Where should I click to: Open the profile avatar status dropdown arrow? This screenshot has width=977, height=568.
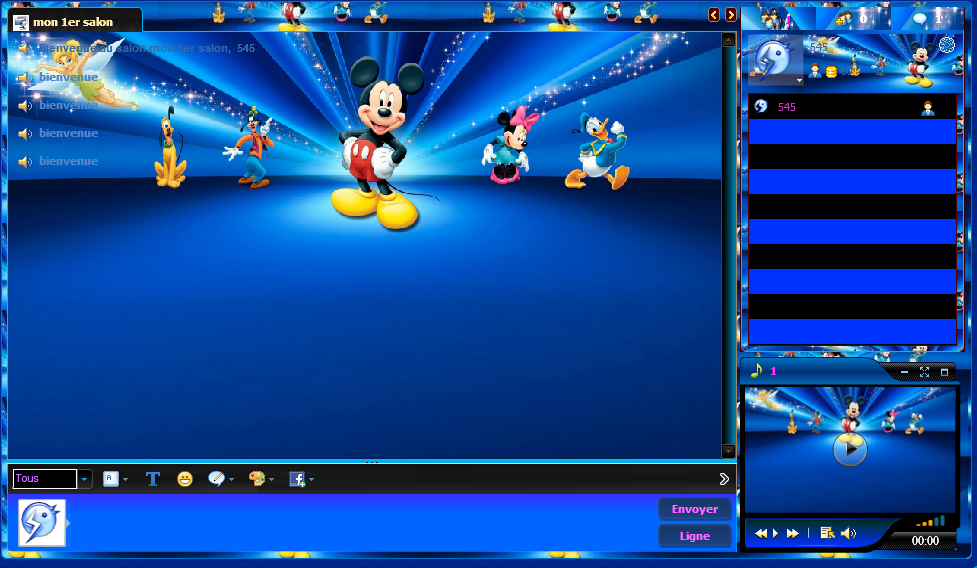(799, 80)
